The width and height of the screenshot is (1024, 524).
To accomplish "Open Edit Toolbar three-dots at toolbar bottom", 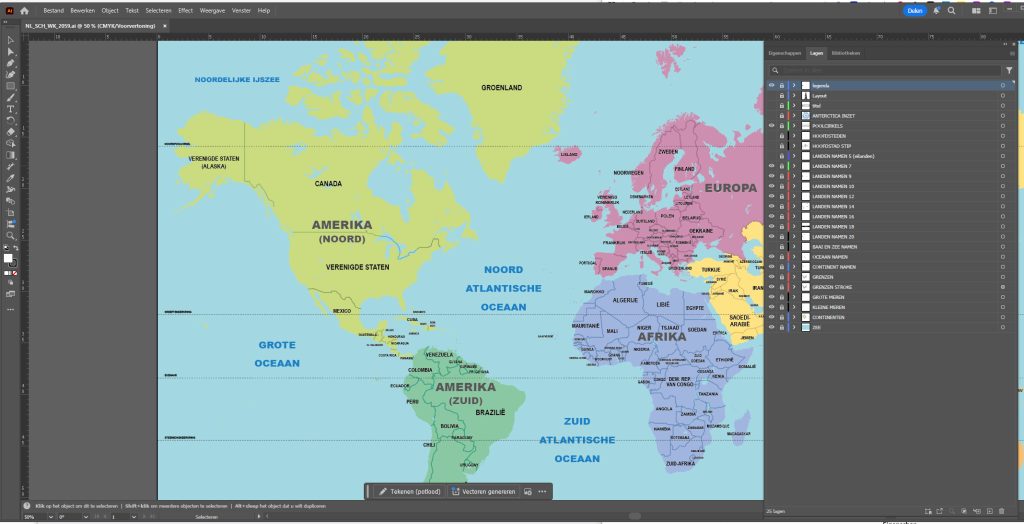I will tap(10, 309).
